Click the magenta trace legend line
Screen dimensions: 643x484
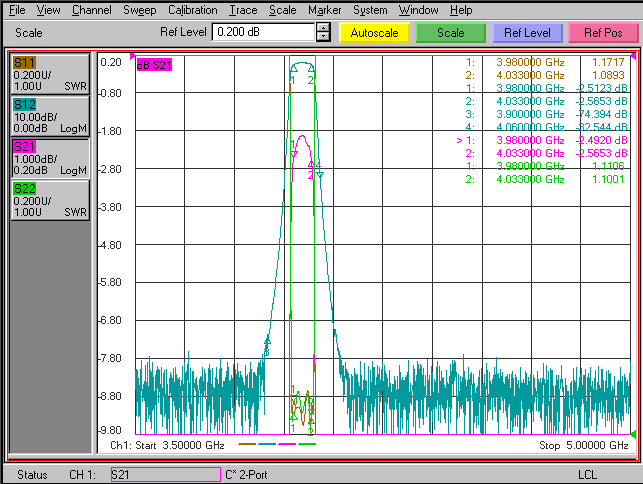pos(287,444)
